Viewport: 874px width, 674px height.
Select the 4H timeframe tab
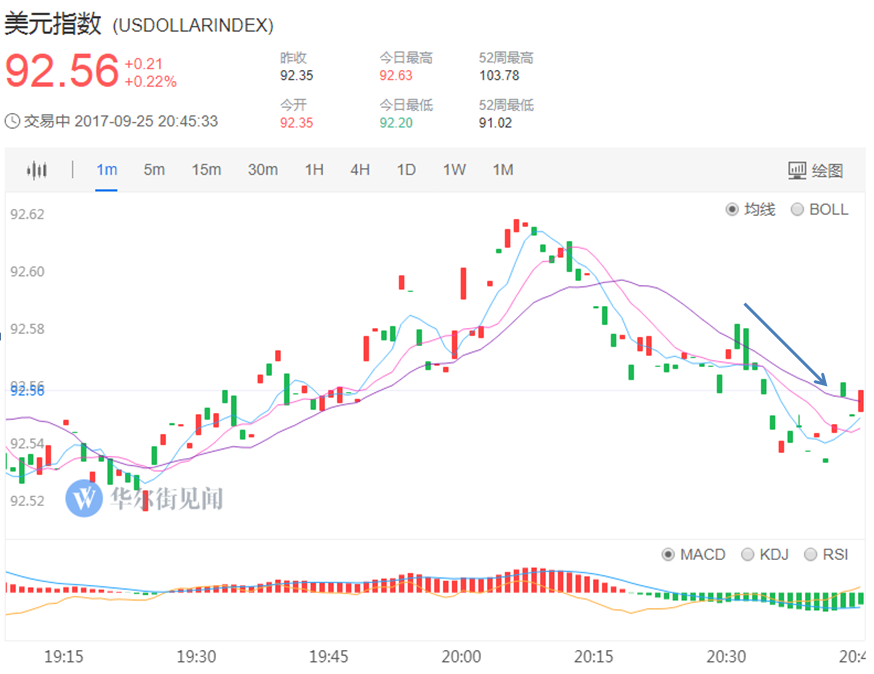tap(360, 170)
